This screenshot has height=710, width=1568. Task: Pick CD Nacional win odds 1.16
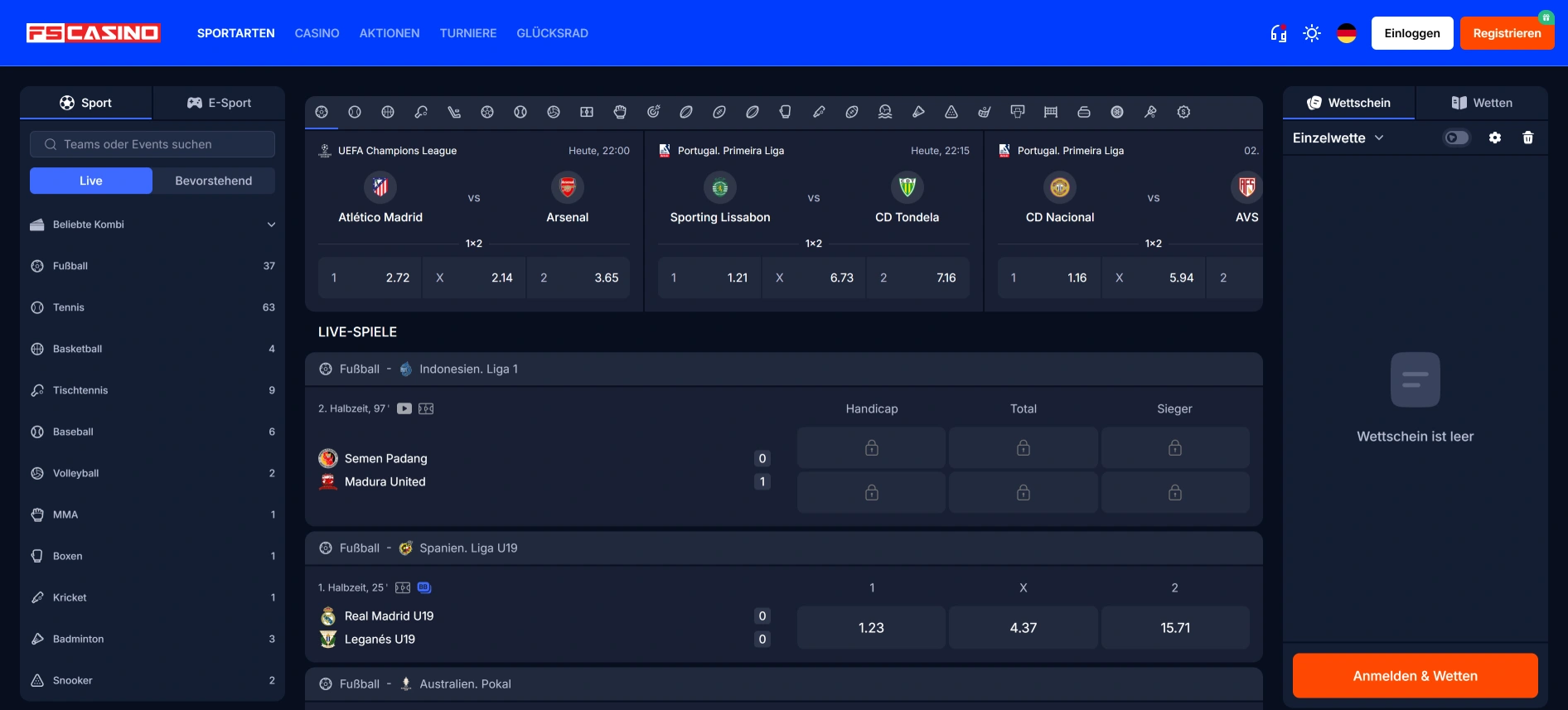(1050, 278)
